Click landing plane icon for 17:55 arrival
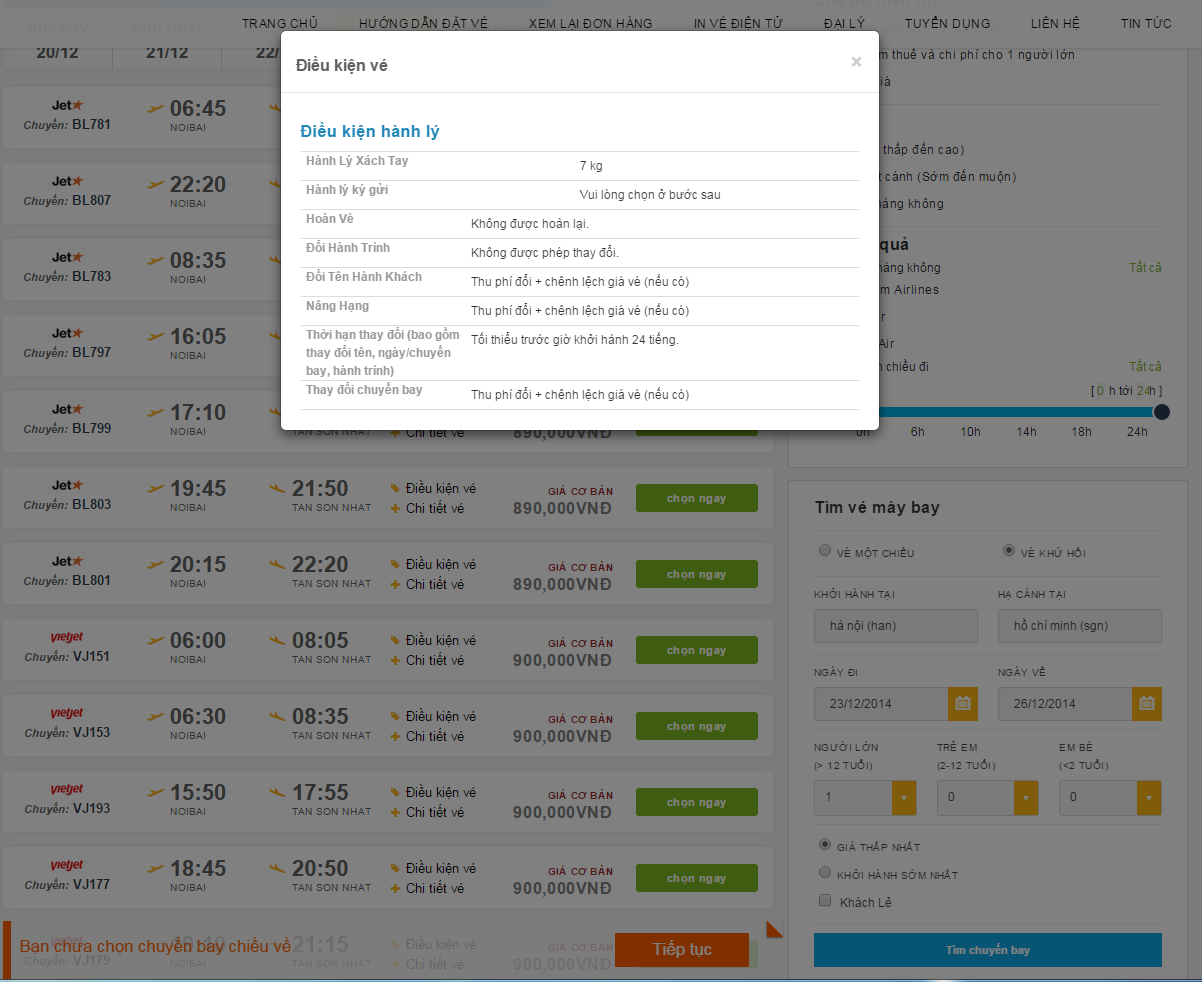The image size is (1202, 982). [x=279, y=791]
